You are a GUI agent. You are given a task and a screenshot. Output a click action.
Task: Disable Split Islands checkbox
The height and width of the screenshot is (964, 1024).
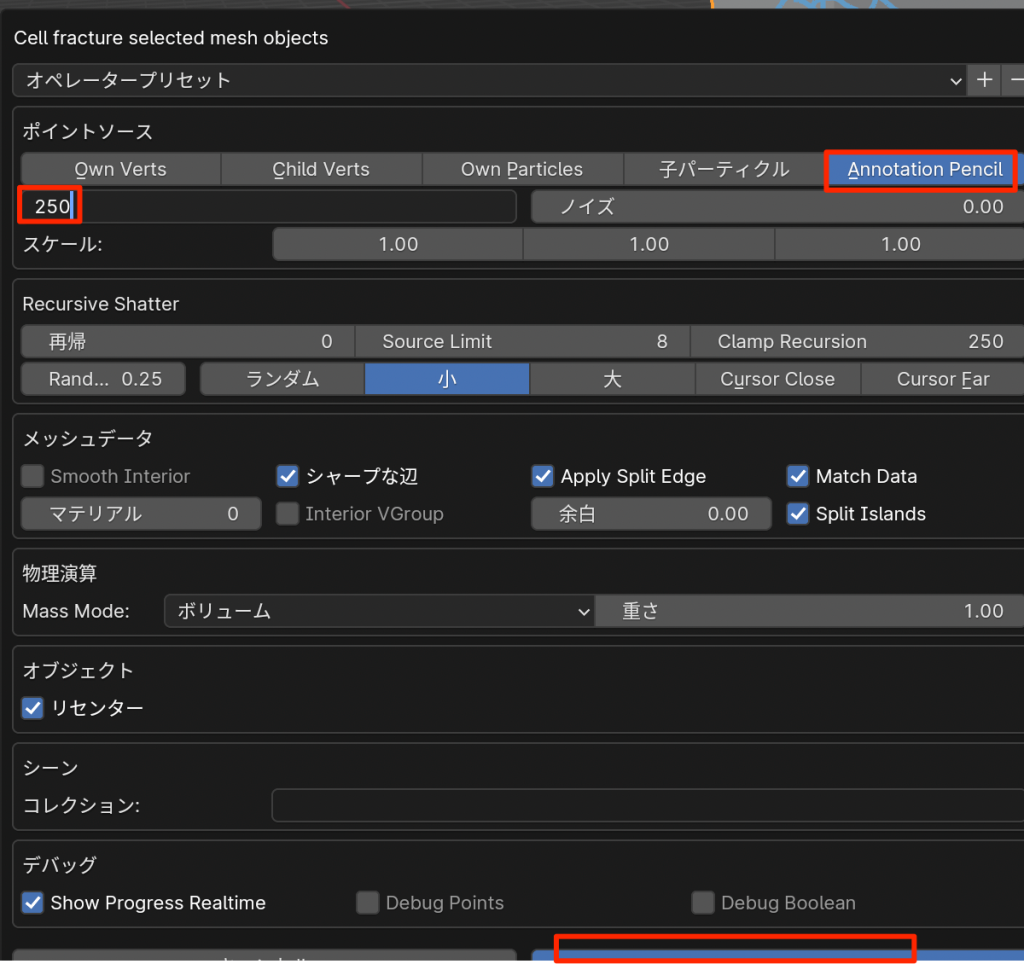coord(798,514)
